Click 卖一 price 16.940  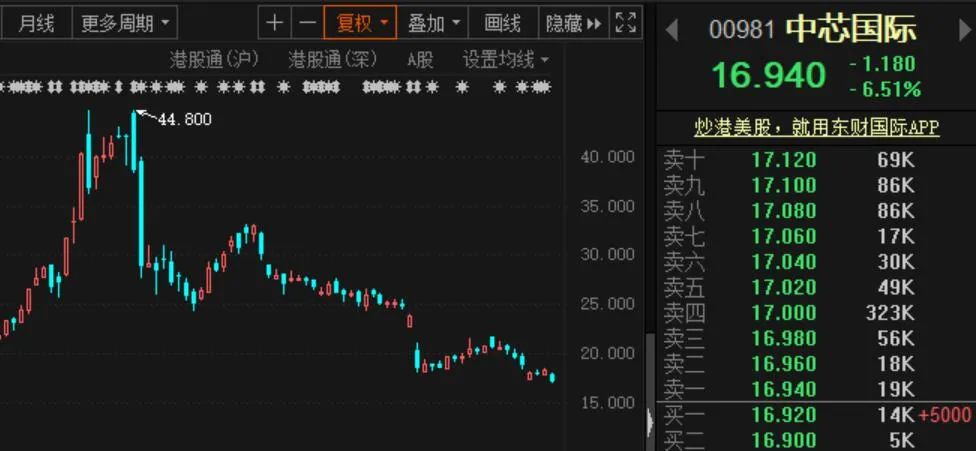784,389
